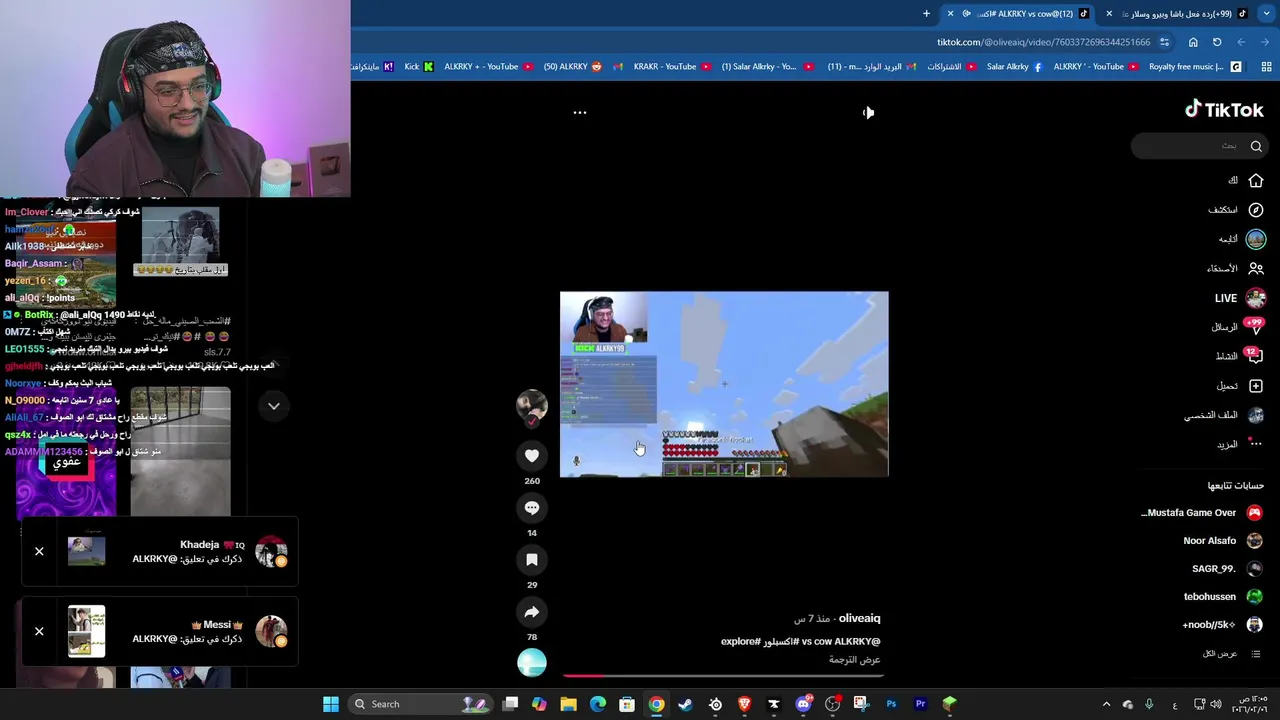Open the comments bubble showing 14
This screenshot has width=1280, height=720.
click(x=532, y=508)
